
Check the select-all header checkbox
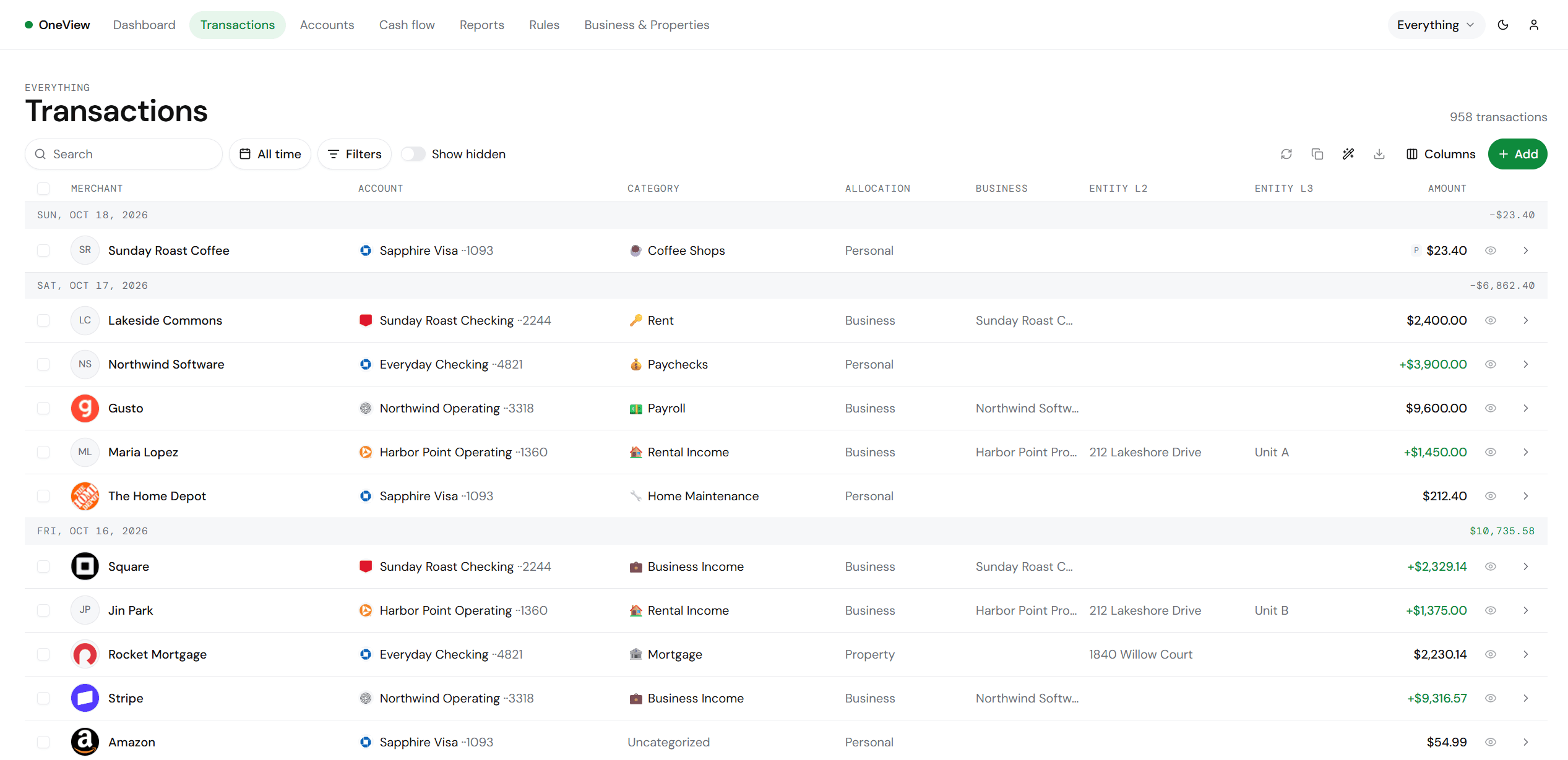point(43,189)
